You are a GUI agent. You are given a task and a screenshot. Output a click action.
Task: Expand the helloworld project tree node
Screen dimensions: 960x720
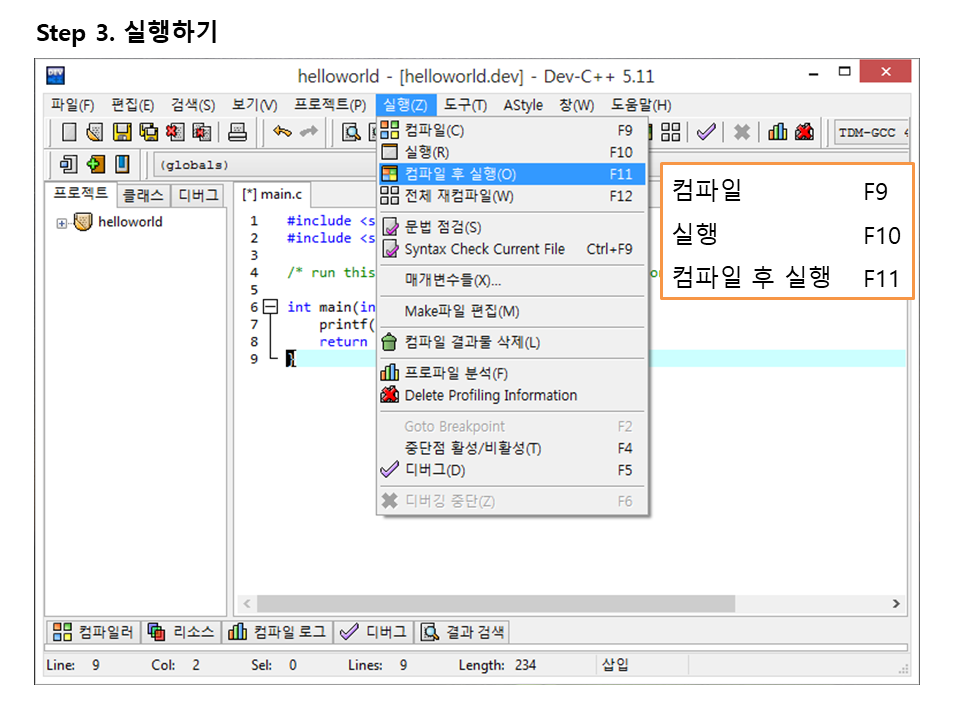point(61,223)
